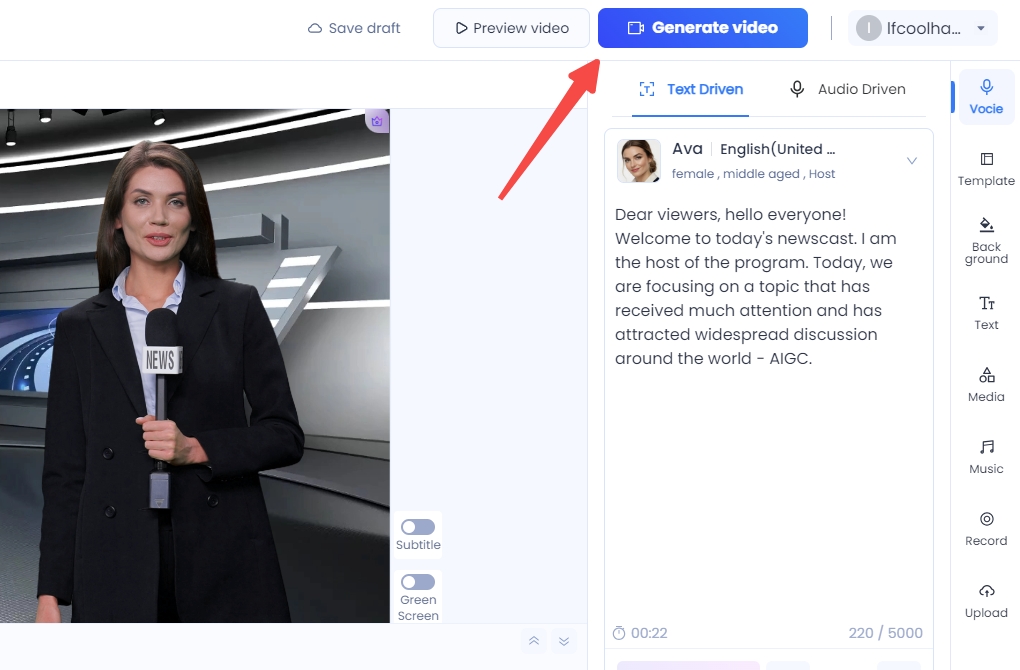Open the Media library icon
The image size is (1020, 670).
[x=986, y=384]
